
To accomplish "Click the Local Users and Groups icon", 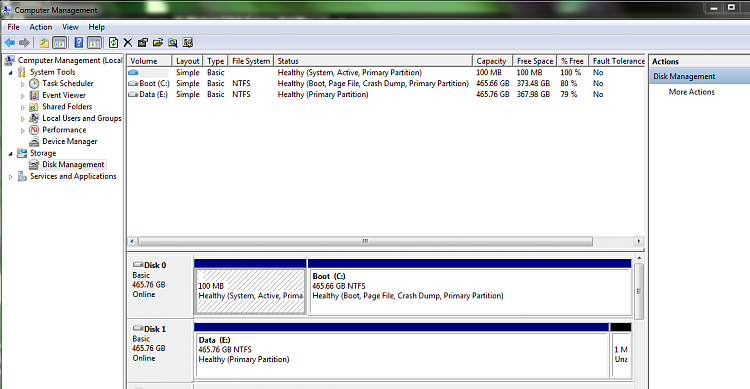I will click(34, 118).
